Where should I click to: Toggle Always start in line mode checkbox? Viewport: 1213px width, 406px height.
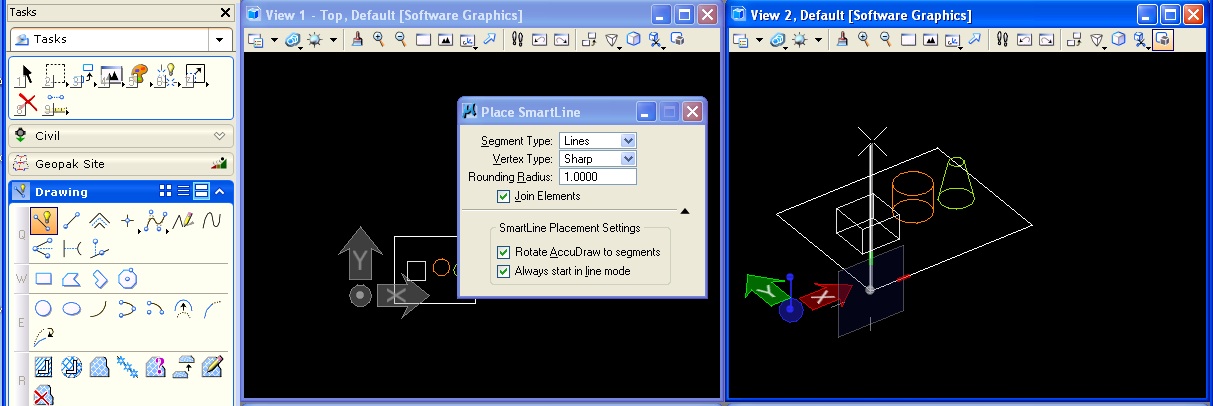click(503, 271)
